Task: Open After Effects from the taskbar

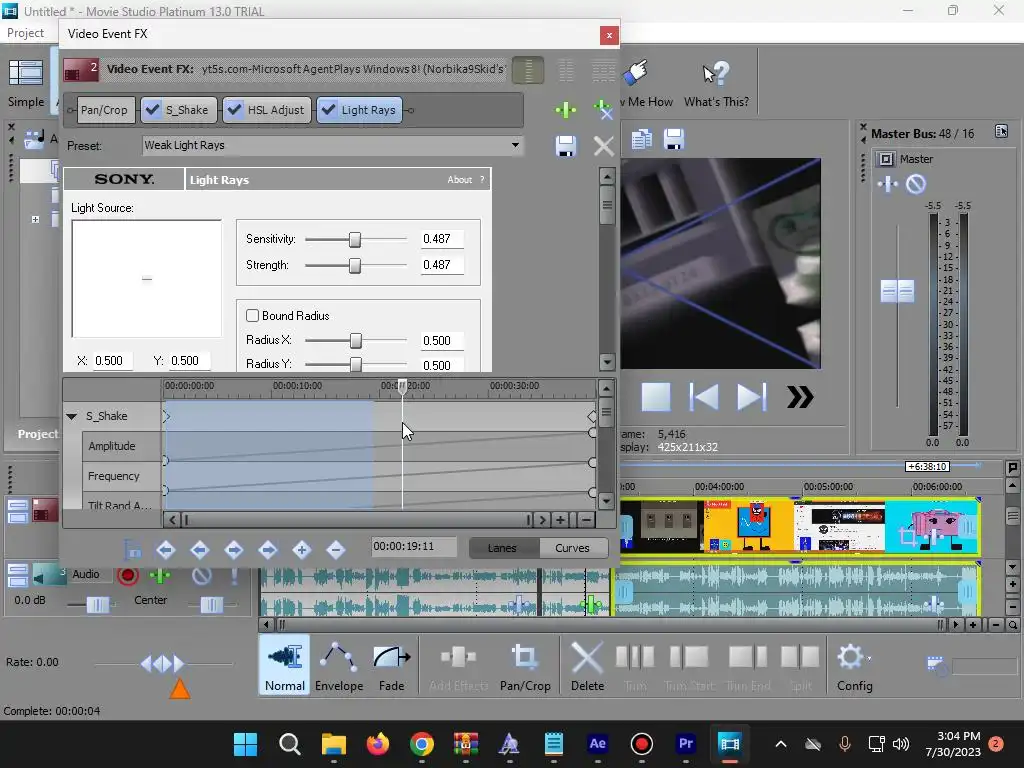Action: coord(598,743)
